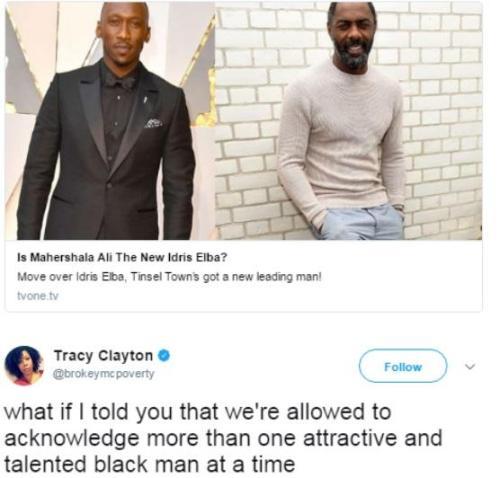
Task: Follow Tracy Clayton with the Follow button
Action: click(403, 366)
